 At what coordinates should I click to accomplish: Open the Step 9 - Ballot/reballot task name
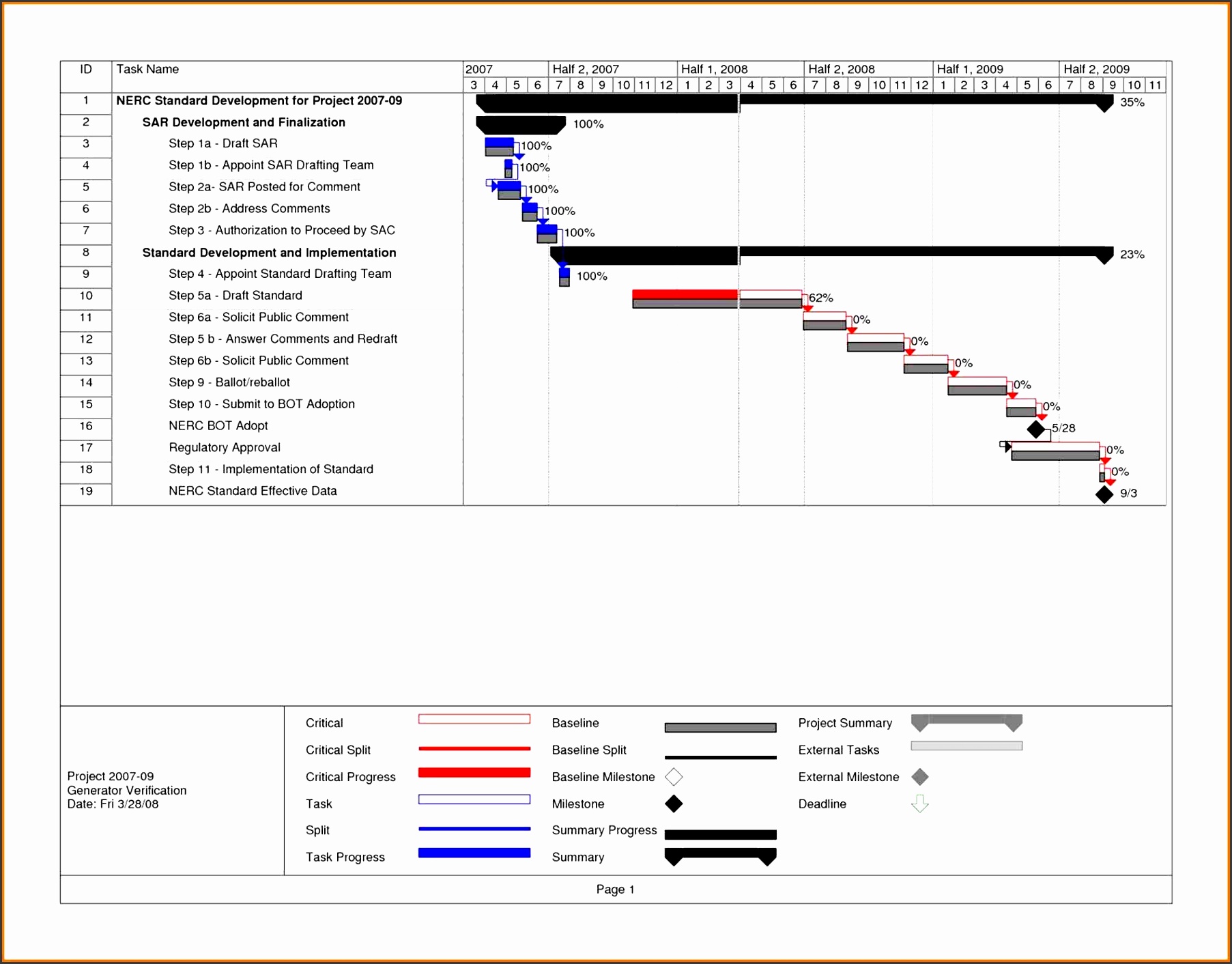(230, 382)
